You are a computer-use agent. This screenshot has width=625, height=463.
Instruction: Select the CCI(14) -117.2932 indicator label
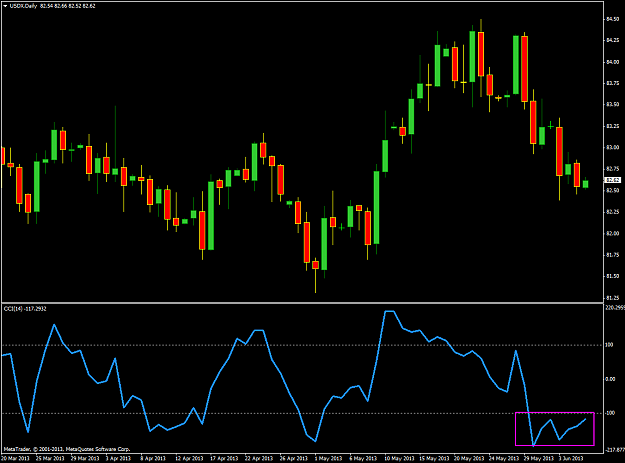(25, 309)
